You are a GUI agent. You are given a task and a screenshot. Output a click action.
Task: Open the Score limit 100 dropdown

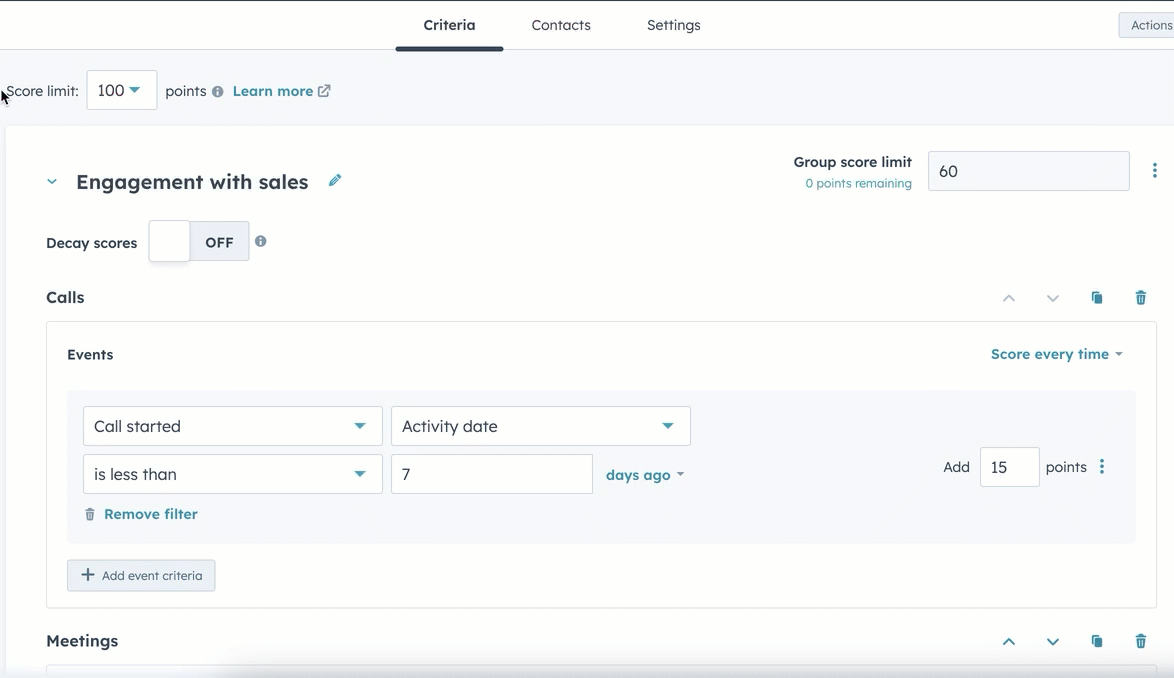point(120,89)
